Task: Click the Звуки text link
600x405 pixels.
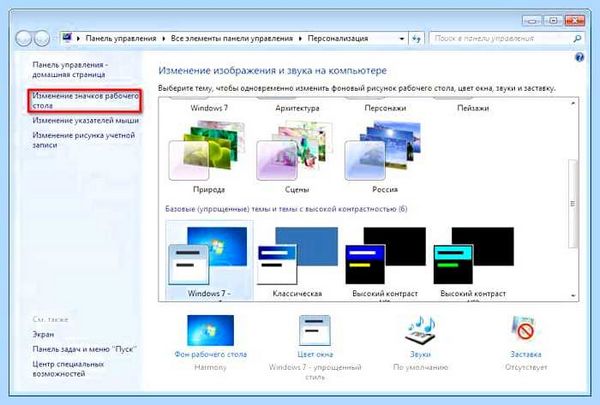Action: (x=420, y=354)
